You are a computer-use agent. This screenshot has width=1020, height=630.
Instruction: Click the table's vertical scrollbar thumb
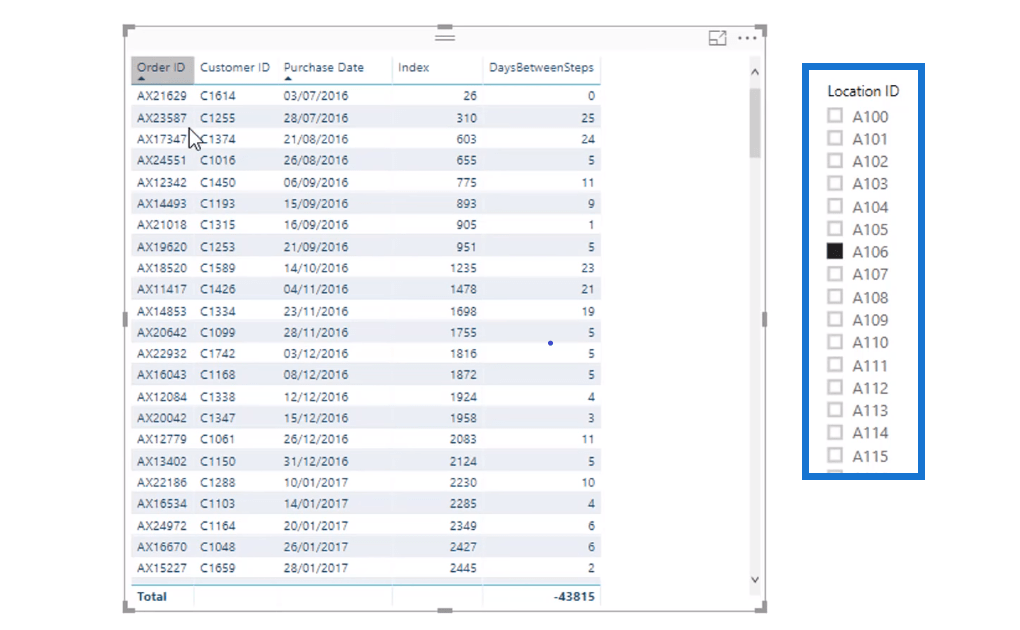click(x=755, y=122)
